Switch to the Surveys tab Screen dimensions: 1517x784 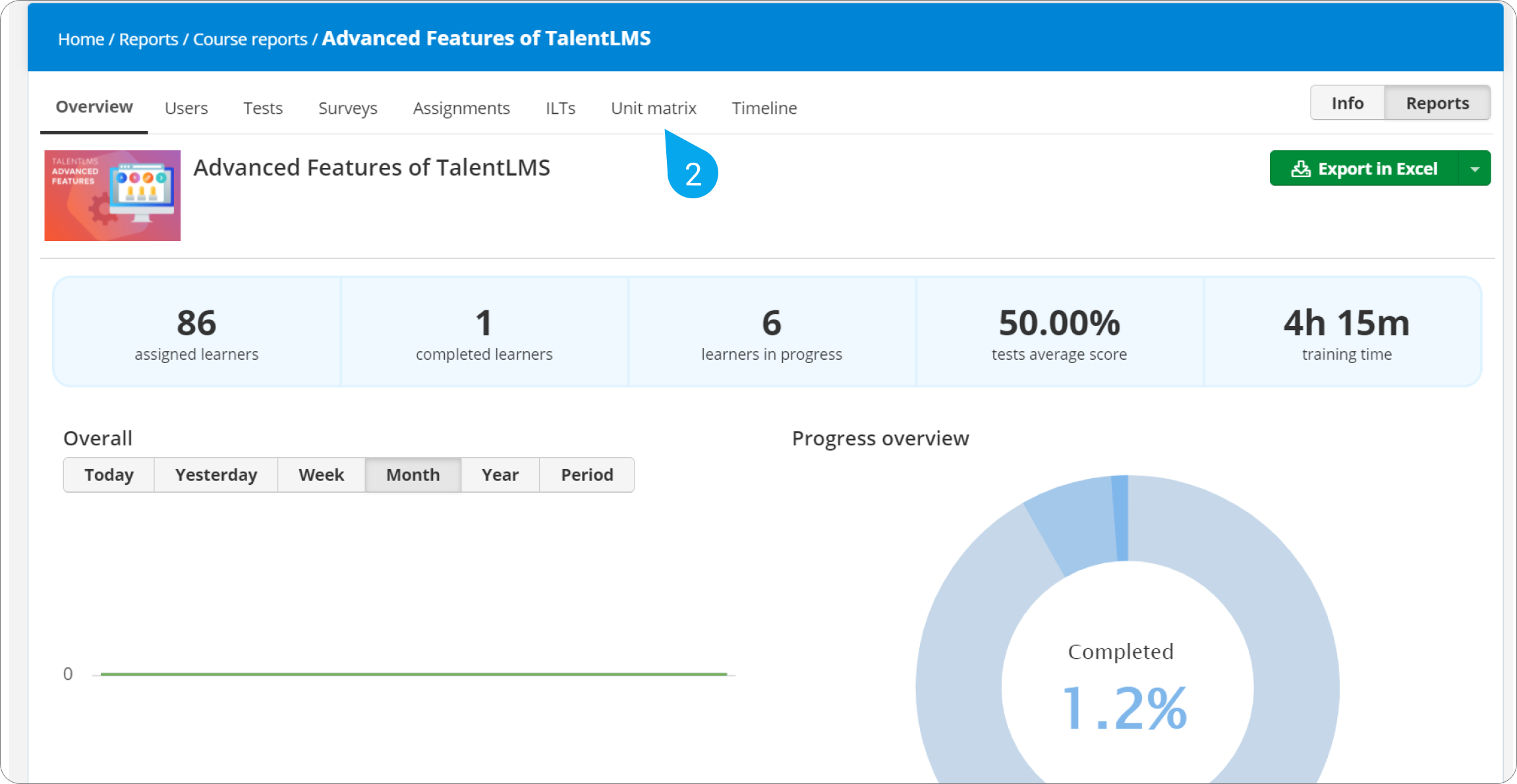[348, 108]
